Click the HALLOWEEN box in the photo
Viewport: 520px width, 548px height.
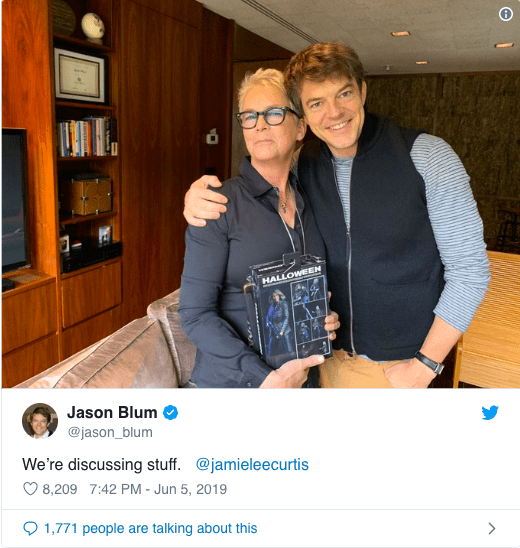[x=290, y=311]
